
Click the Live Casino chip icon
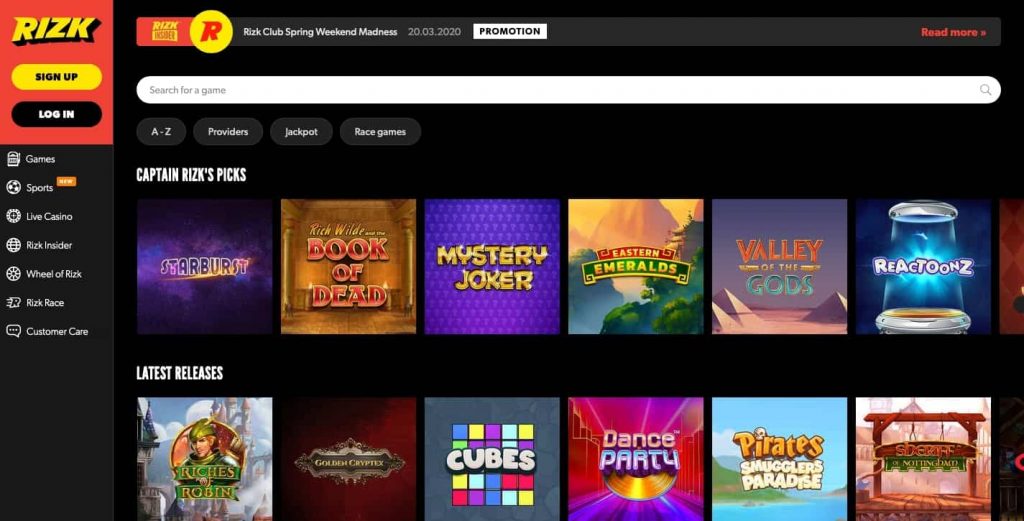coord(13,216)
